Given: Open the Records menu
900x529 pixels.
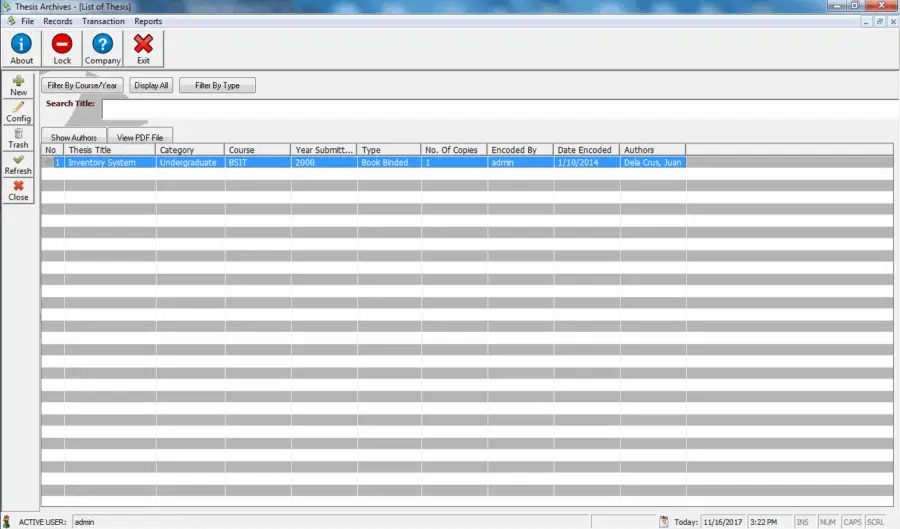Looking at the screenshot, I should [58, 21].
